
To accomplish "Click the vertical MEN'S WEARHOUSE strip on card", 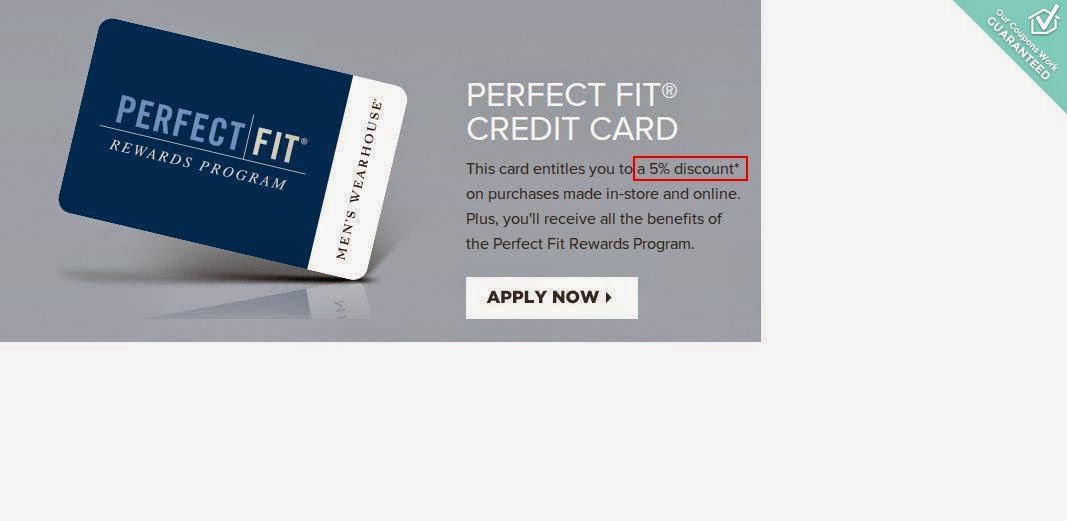I will 359,178.
